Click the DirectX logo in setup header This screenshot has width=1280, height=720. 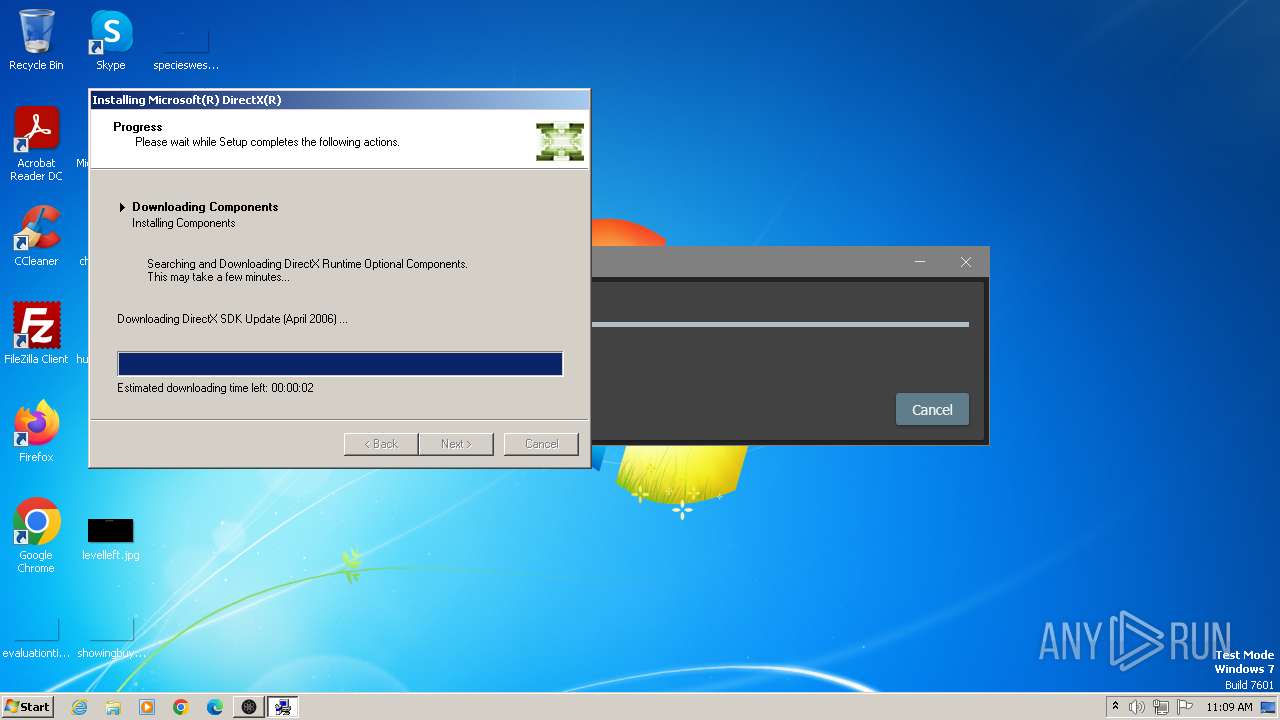pos(560,141)
